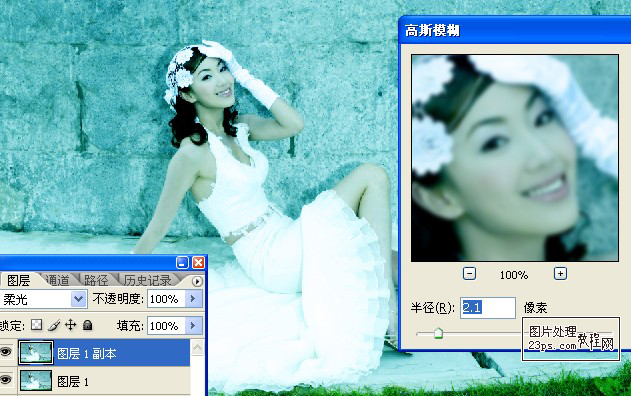Open the fill slider arrow
The height and width of the screenshot is (396, 631).
(x=194, y=326)
